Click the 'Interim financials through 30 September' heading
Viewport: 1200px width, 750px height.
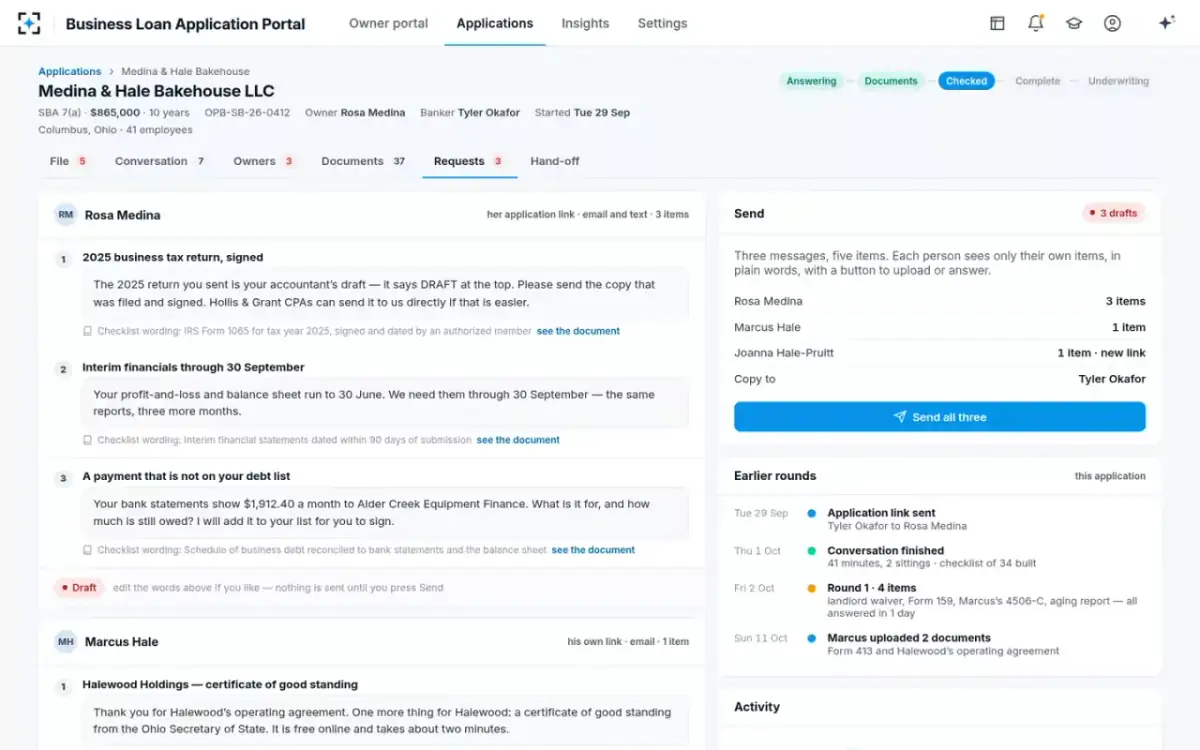[193, 367]
